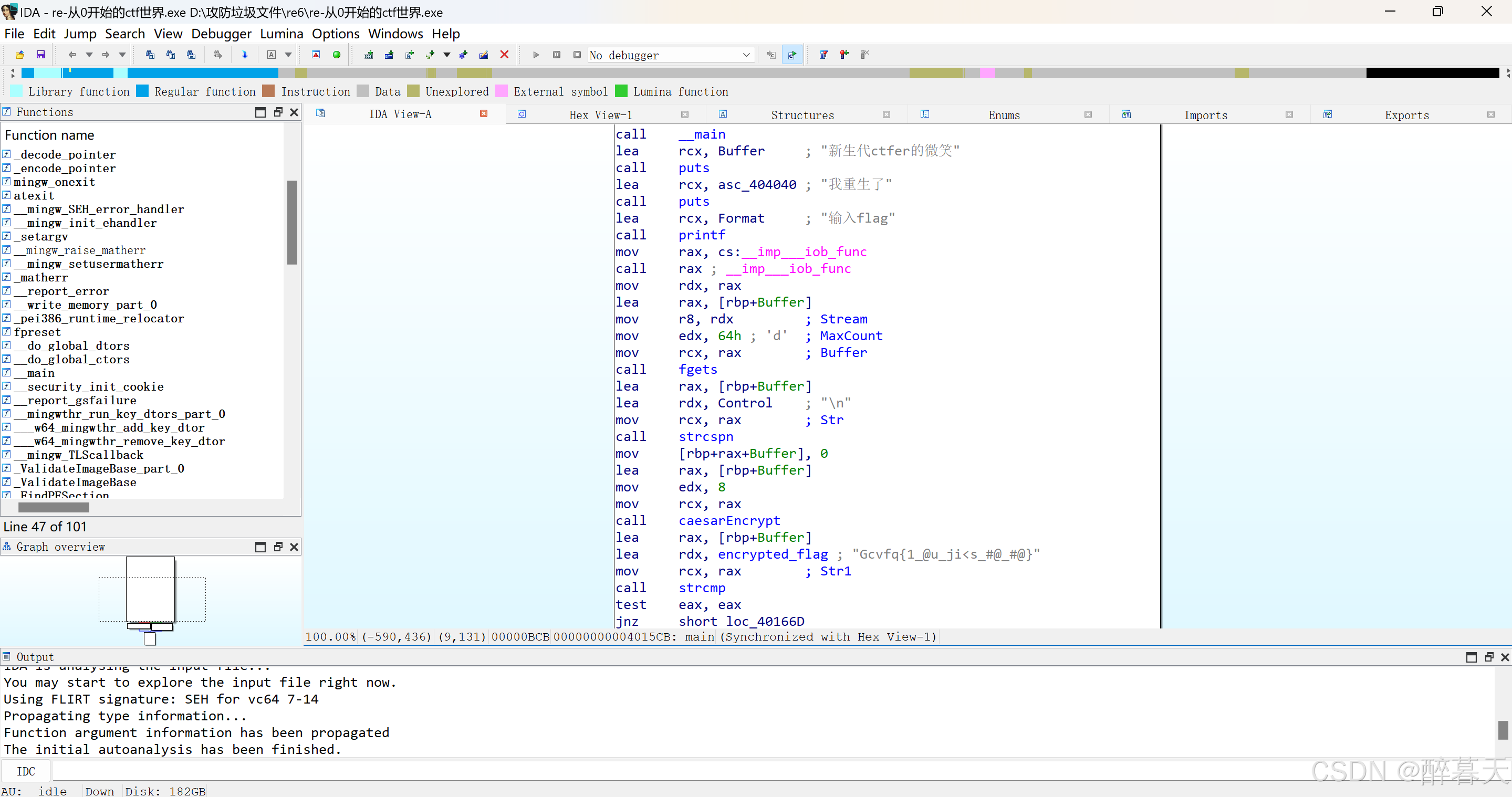Close the Functions panel

(294, 112)
